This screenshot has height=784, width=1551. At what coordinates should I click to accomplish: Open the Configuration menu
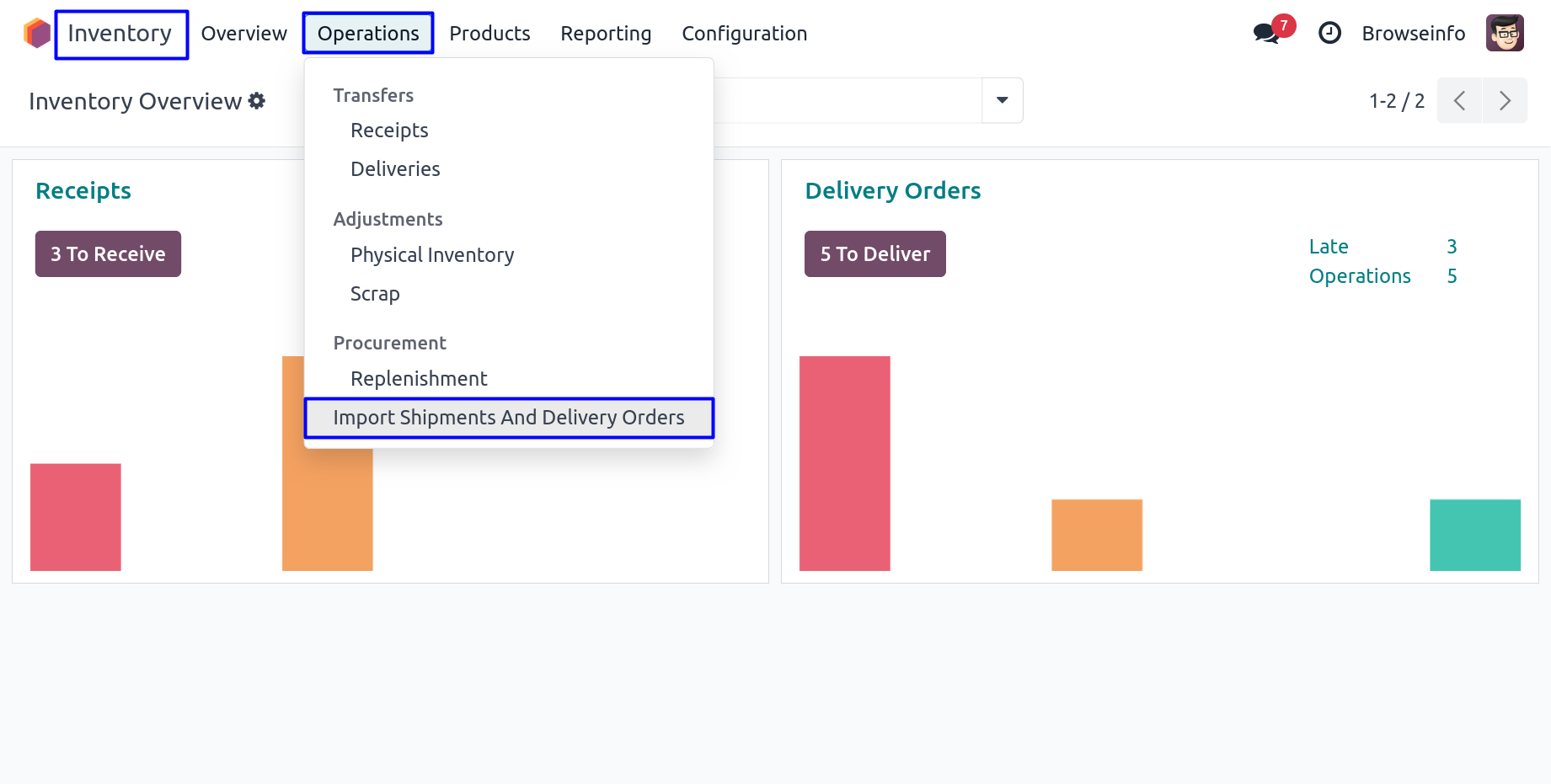[744, 34]
